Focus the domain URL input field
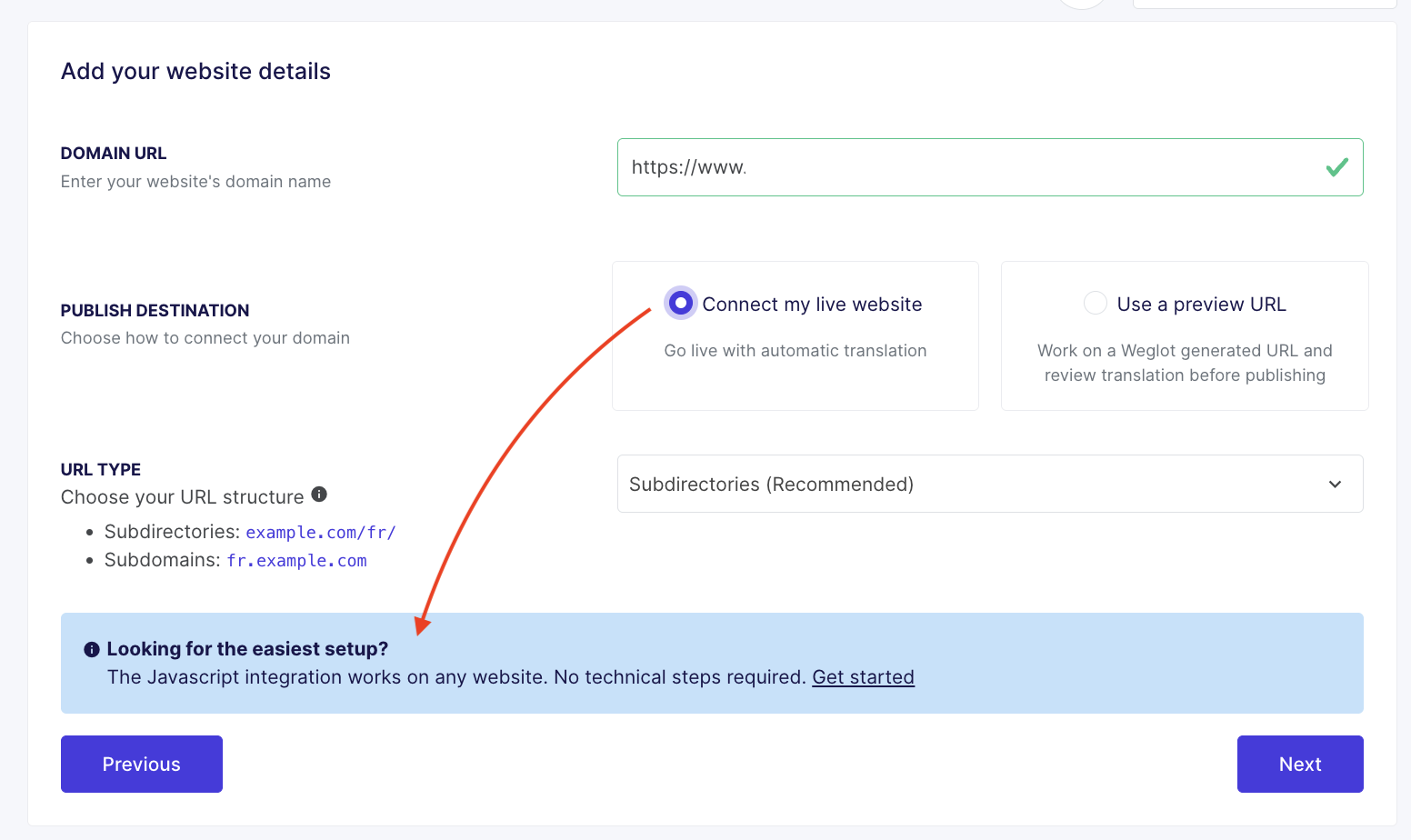Image resolution: width=1411 pixels, height=840 pixels. point(990,167)
